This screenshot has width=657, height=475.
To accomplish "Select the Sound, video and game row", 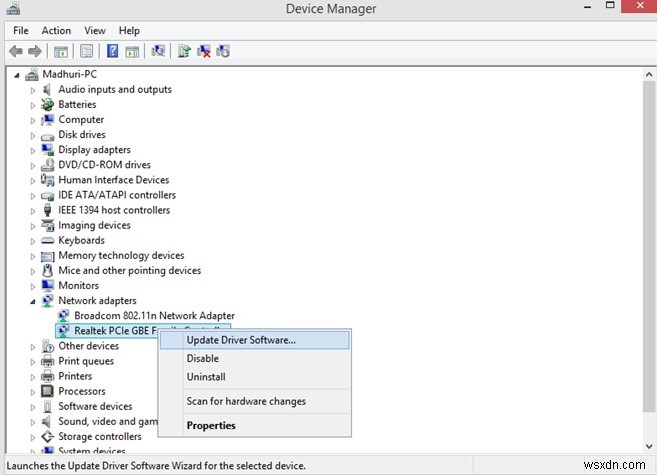I will [x=108, y=421].
